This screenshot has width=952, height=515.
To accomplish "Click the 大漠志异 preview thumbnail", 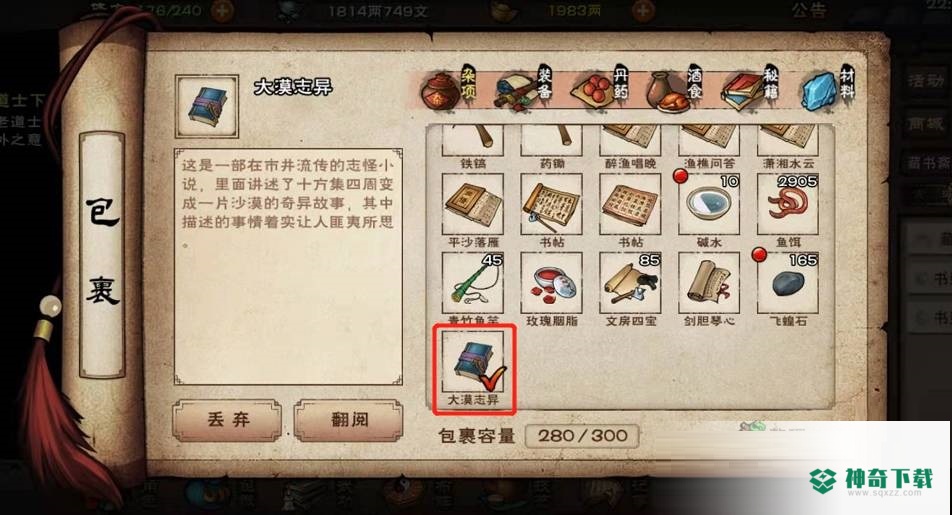I will click(x=206, y=106).
